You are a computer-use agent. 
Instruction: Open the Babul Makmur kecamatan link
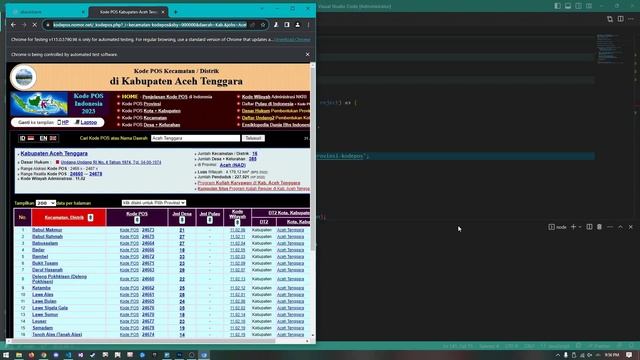tap(47, 230)
